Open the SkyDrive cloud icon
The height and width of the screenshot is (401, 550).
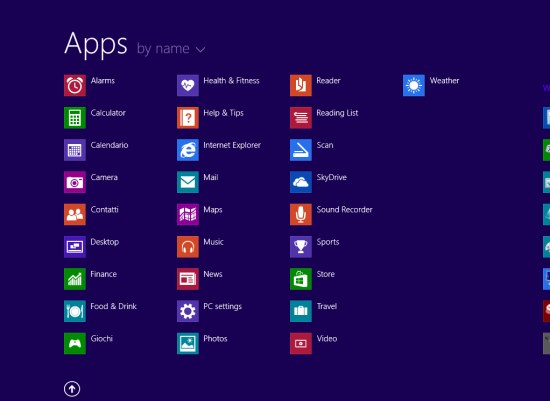[301, 182]
